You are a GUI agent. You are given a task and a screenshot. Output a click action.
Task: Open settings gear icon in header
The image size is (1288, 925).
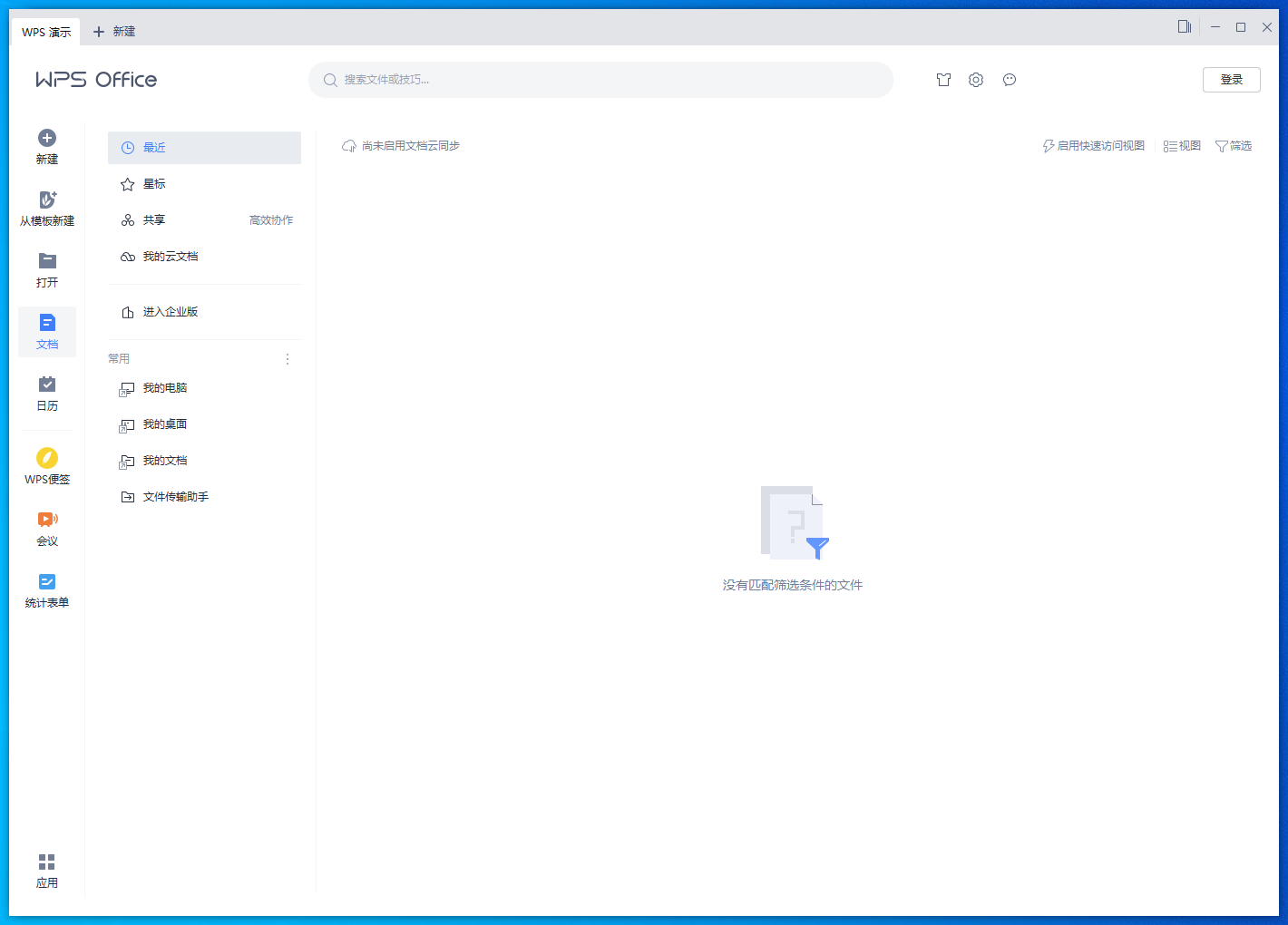[976, 80]
